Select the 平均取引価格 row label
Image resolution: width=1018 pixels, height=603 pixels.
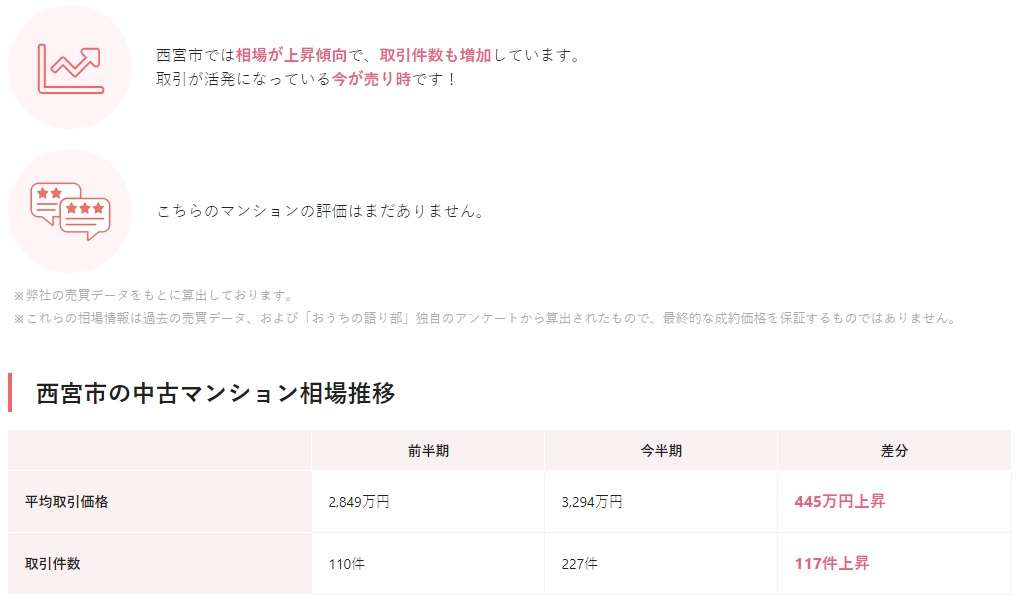[x=66, y=502]
